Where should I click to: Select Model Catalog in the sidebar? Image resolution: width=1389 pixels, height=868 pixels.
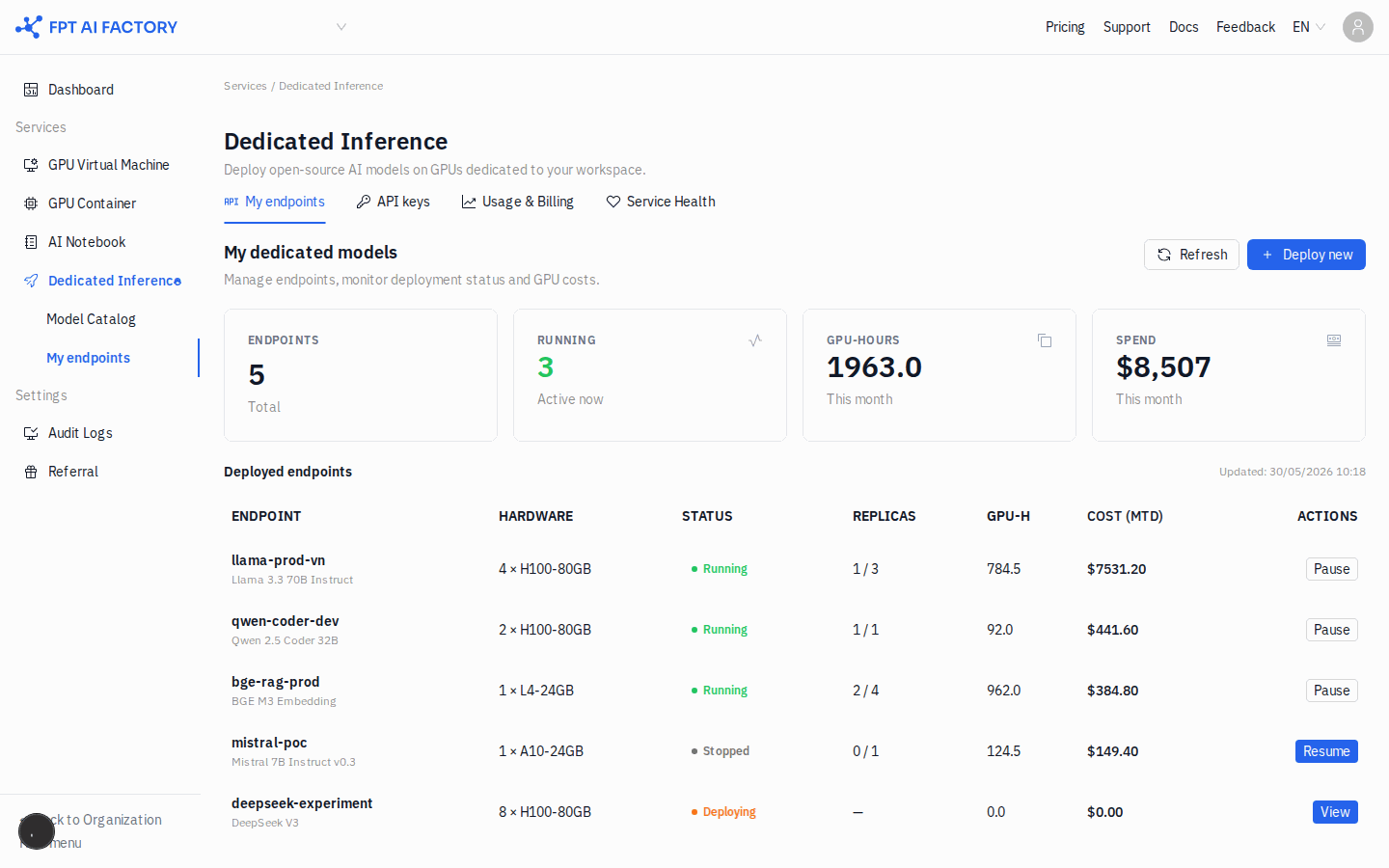pos(91,319)
